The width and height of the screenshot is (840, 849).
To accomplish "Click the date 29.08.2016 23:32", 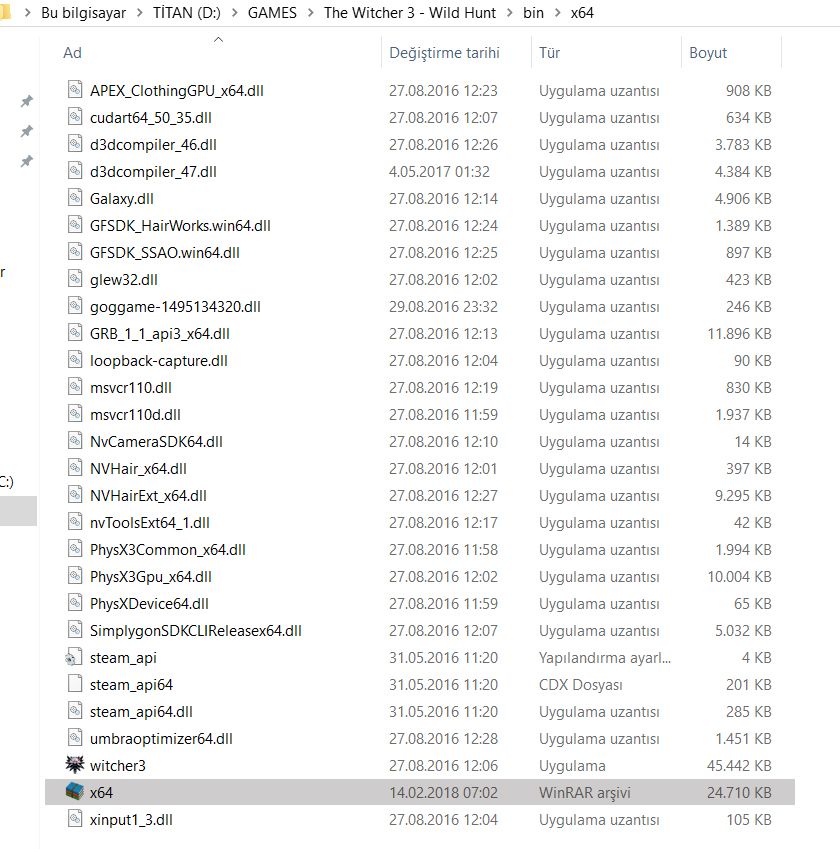I will click(x=443, y=306).
